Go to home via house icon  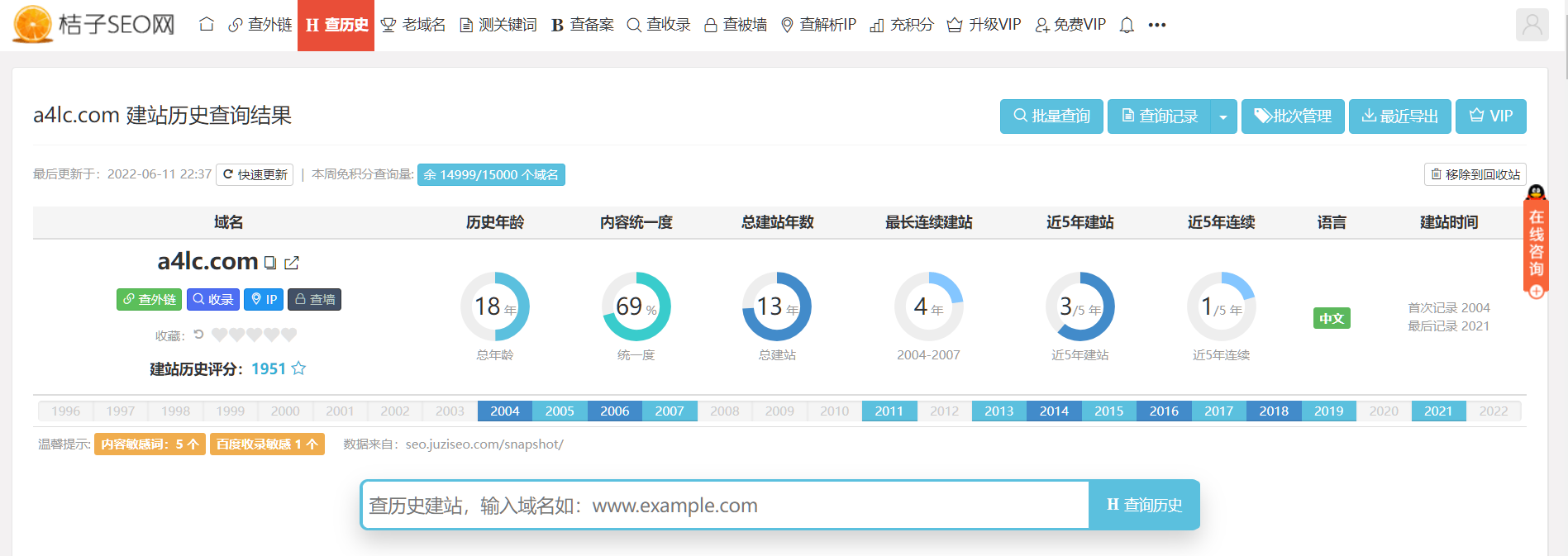207,25
